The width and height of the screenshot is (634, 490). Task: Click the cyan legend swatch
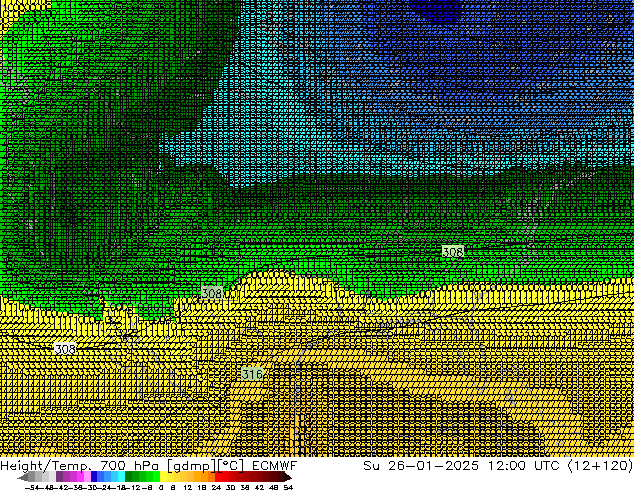pyautogui.click(x=121, y=477)
